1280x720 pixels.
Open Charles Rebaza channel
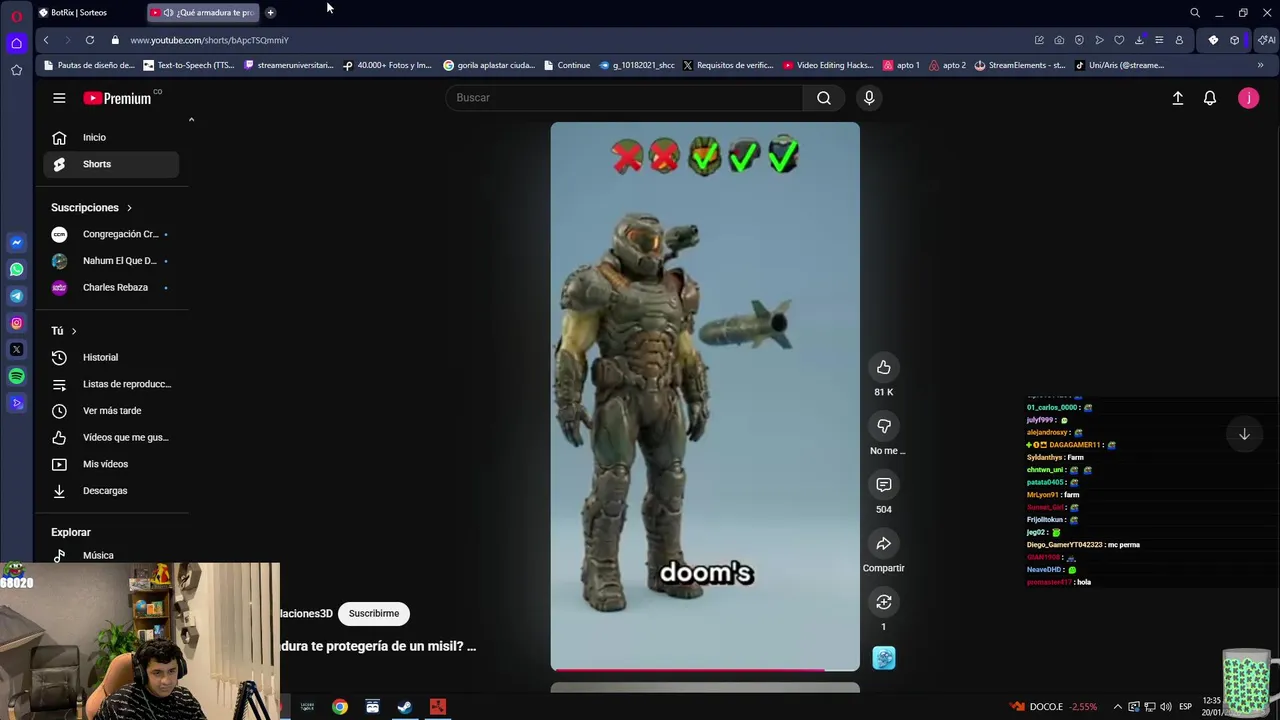pos(111,288)
